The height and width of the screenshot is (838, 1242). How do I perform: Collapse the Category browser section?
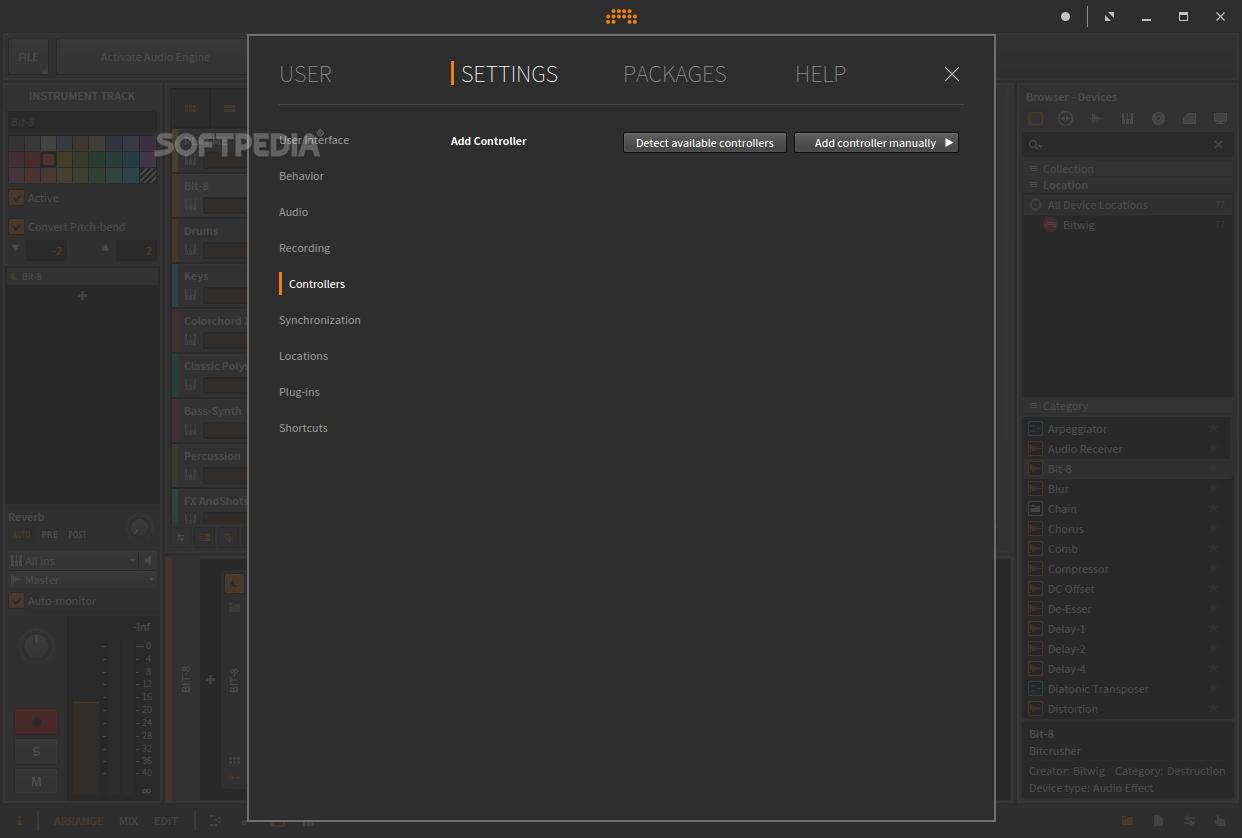pos(1034,406)
